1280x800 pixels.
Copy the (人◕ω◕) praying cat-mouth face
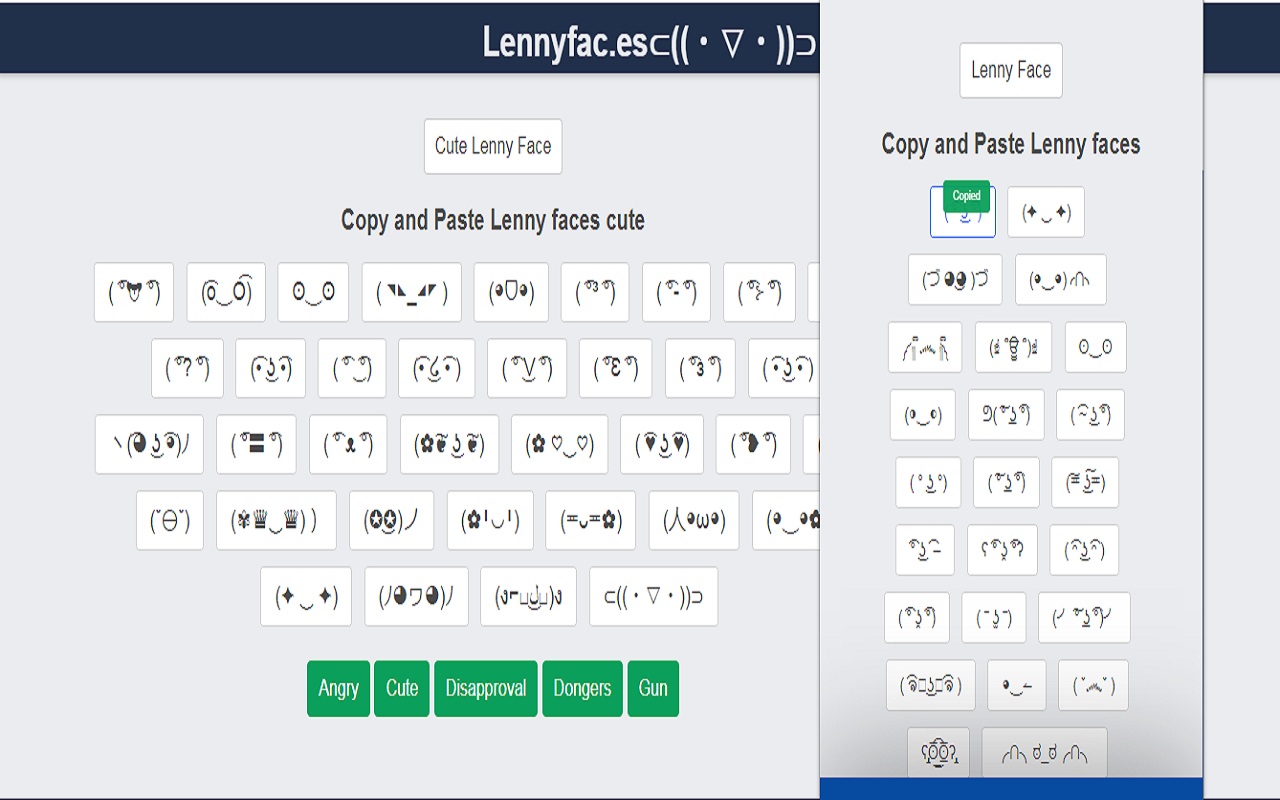pos(694,520)
